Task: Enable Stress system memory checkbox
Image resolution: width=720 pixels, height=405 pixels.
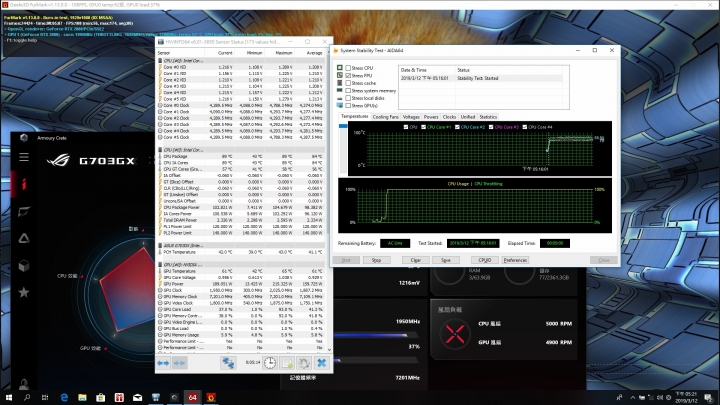Action: [x=348, y=90]
